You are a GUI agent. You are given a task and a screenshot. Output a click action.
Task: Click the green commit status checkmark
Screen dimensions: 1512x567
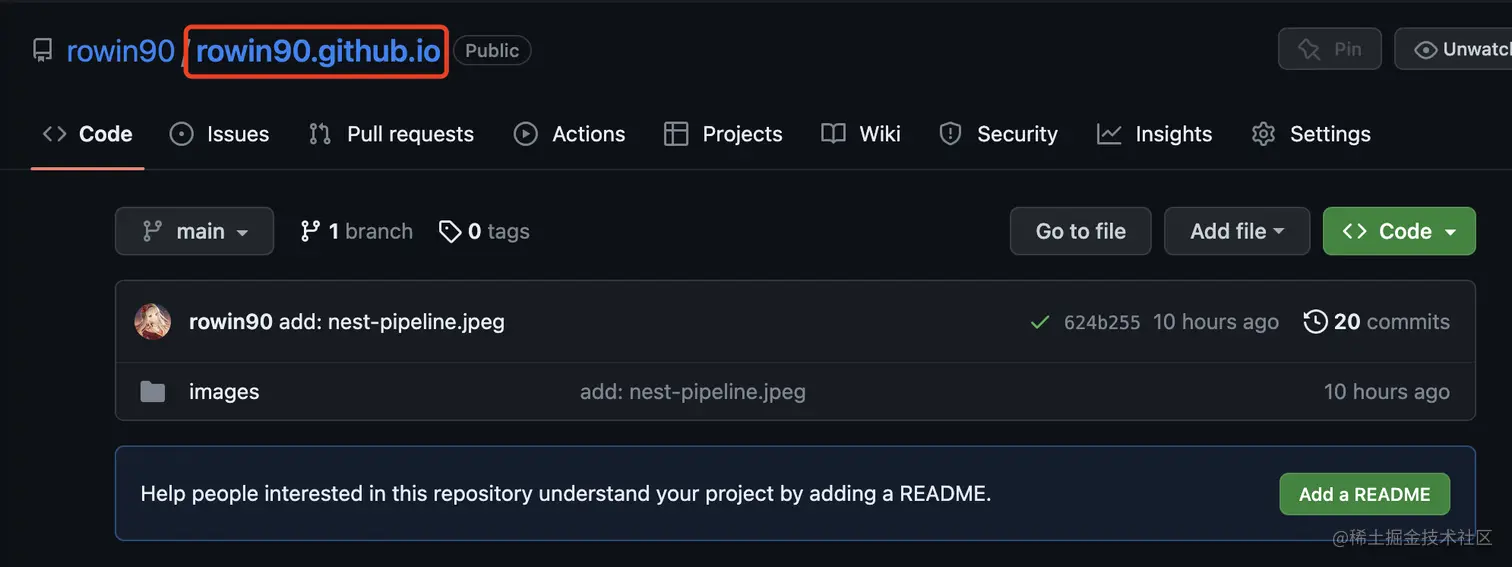pos(1040,322)
